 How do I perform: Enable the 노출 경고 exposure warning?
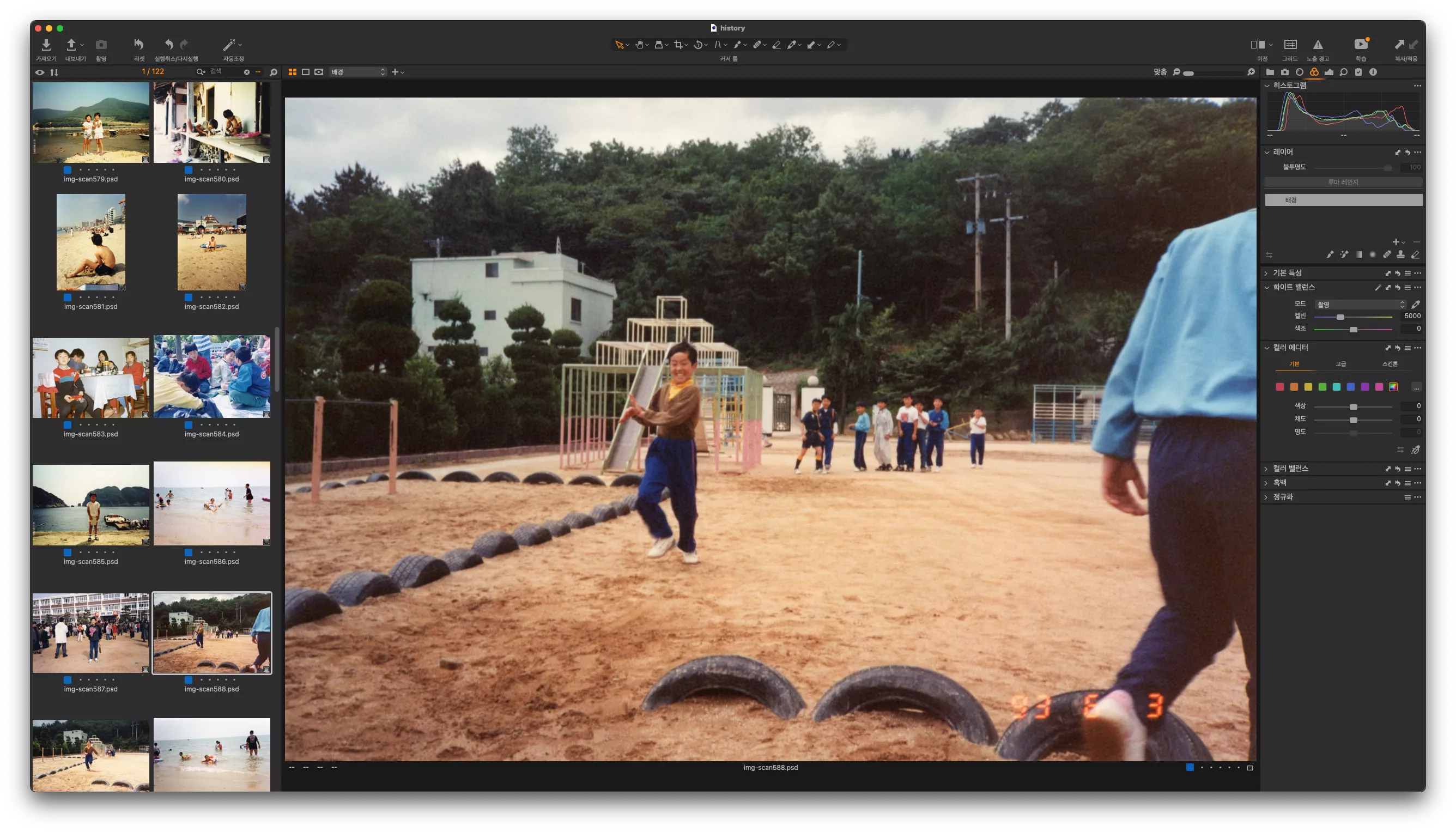click(1319, 45)
